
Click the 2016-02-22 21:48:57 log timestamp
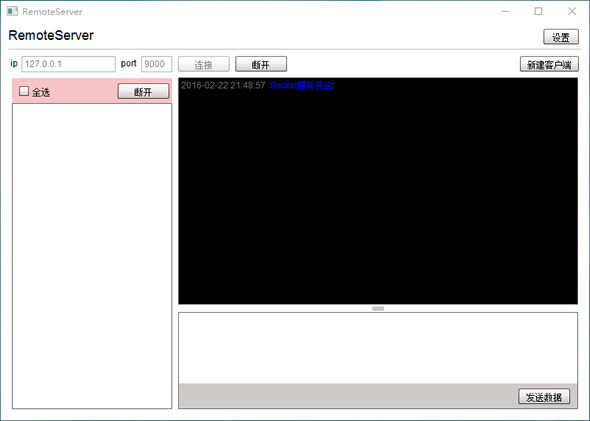223,85
